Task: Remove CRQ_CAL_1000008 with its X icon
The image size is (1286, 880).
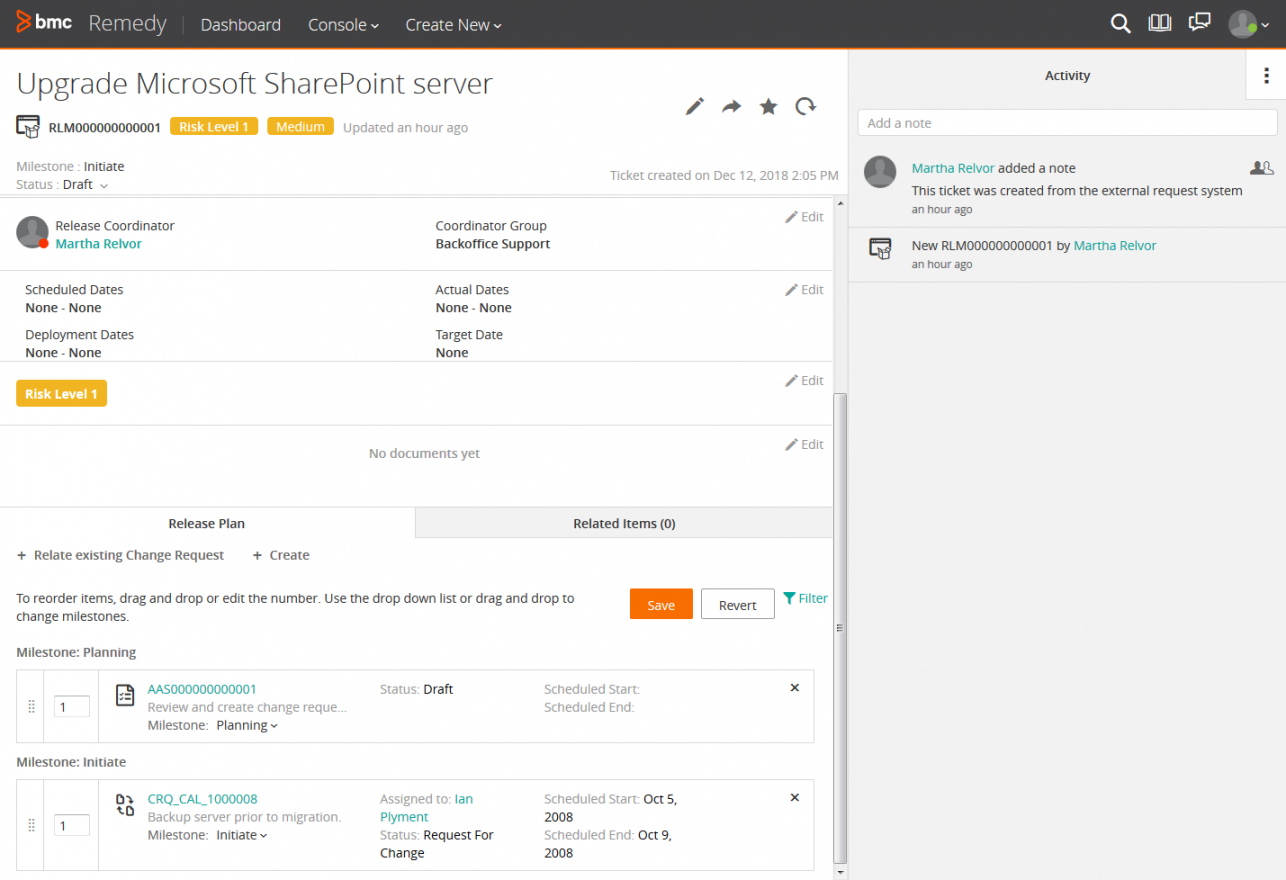Action: point(795,798)
